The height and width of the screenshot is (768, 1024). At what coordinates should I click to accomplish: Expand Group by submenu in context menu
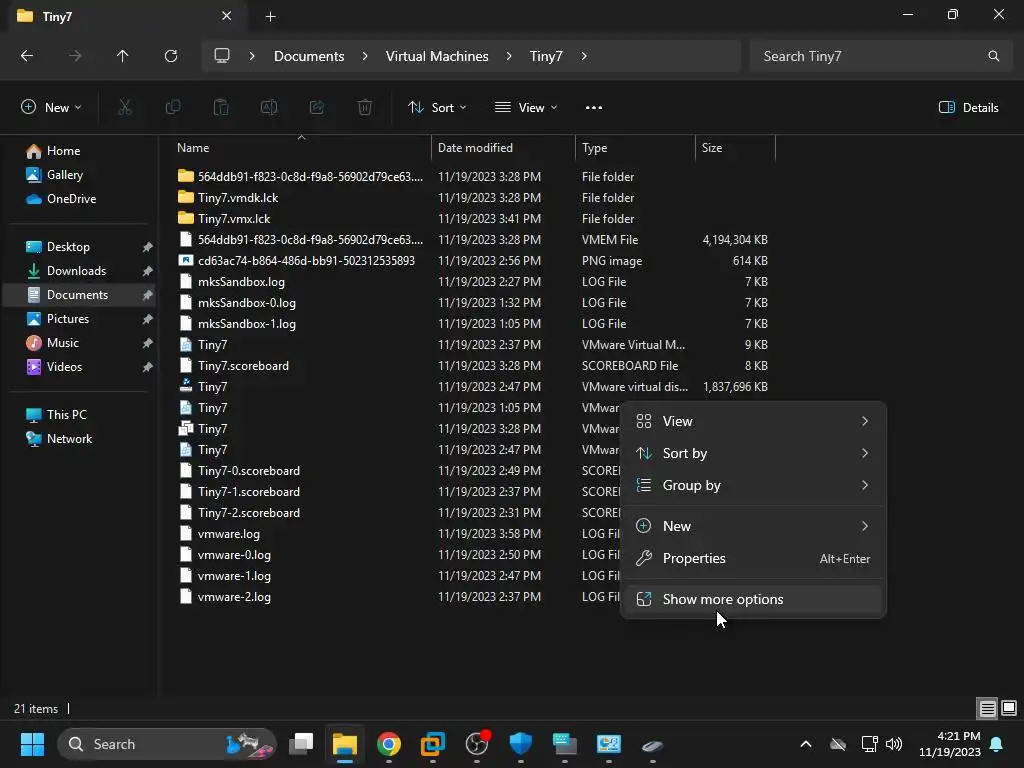point(753,485)
